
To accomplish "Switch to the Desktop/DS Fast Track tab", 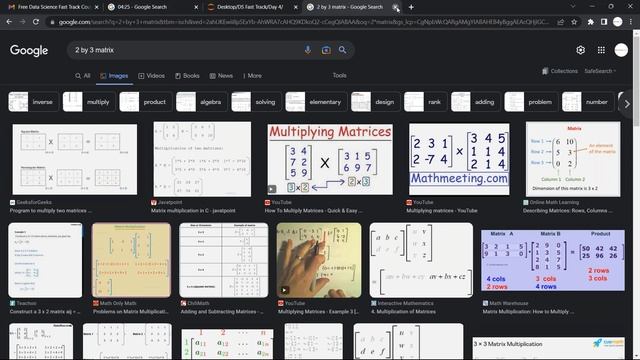I will (x=251, y=7).
